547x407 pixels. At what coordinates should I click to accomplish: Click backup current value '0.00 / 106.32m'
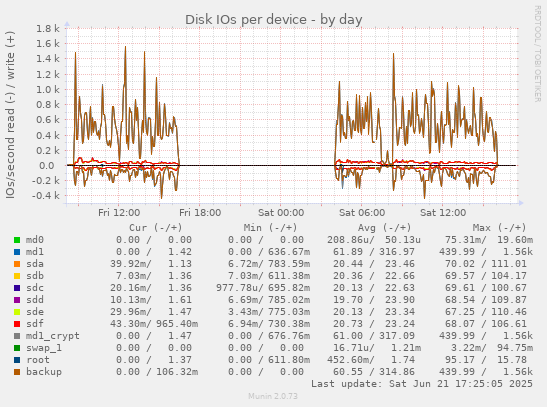click(157, 372)
